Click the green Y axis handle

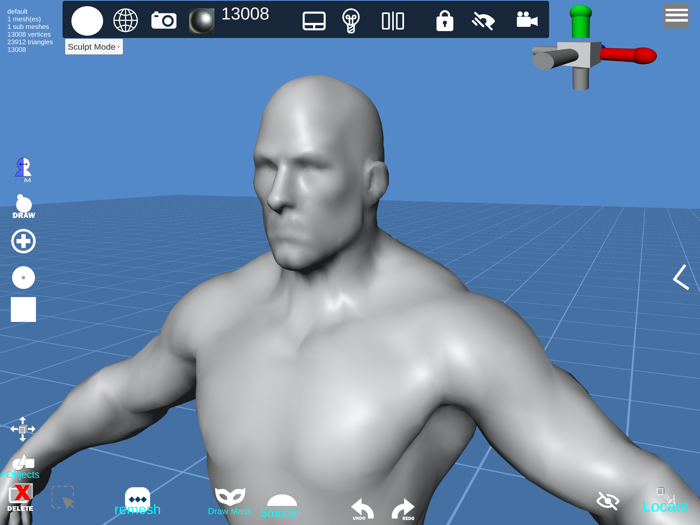[x=580, y=21]
